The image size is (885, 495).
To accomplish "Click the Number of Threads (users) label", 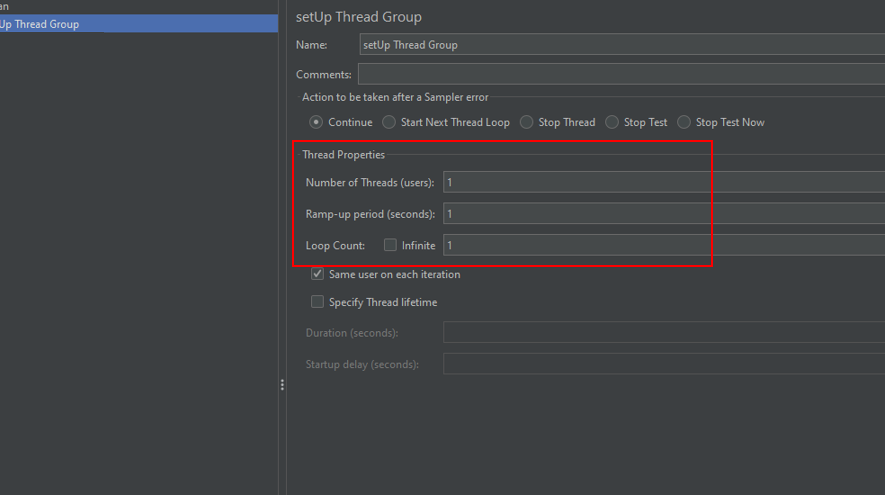I will [x=370, y=183].
